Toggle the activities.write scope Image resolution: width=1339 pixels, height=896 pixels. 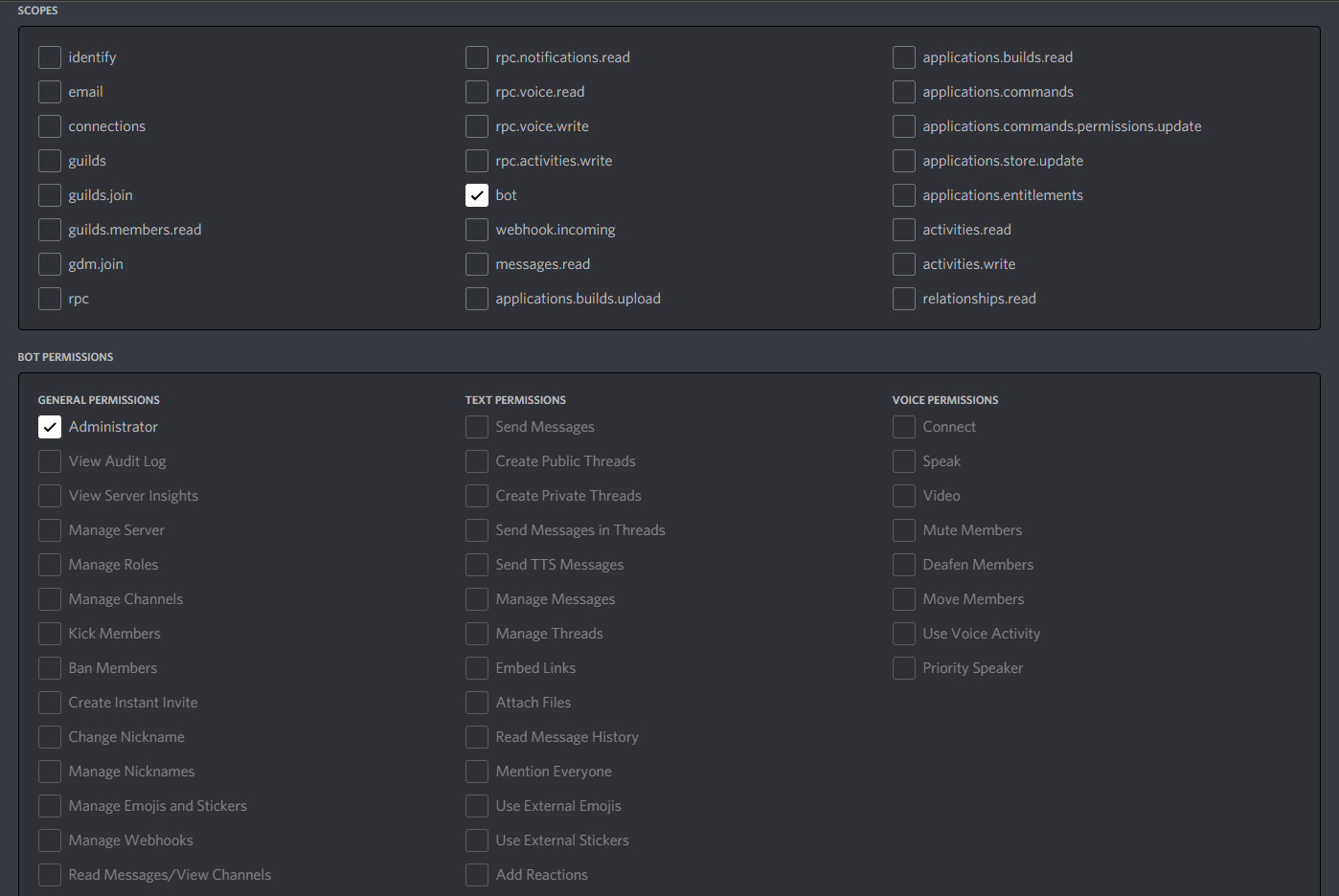904,264
